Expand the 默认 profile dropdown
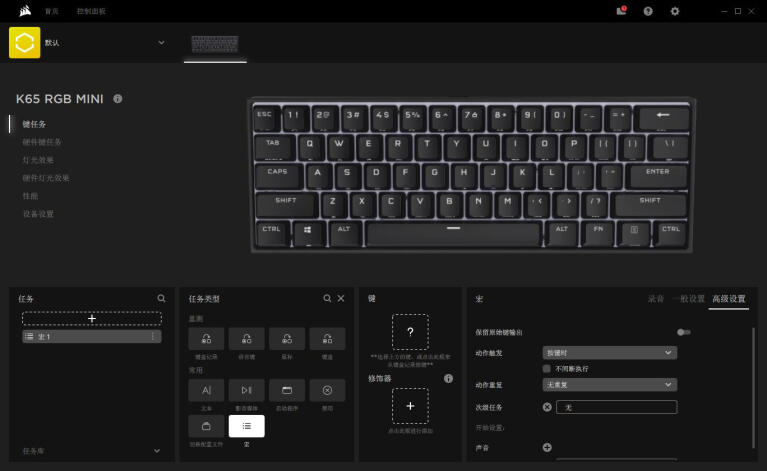The image size is (767, 471). point(161,43)
